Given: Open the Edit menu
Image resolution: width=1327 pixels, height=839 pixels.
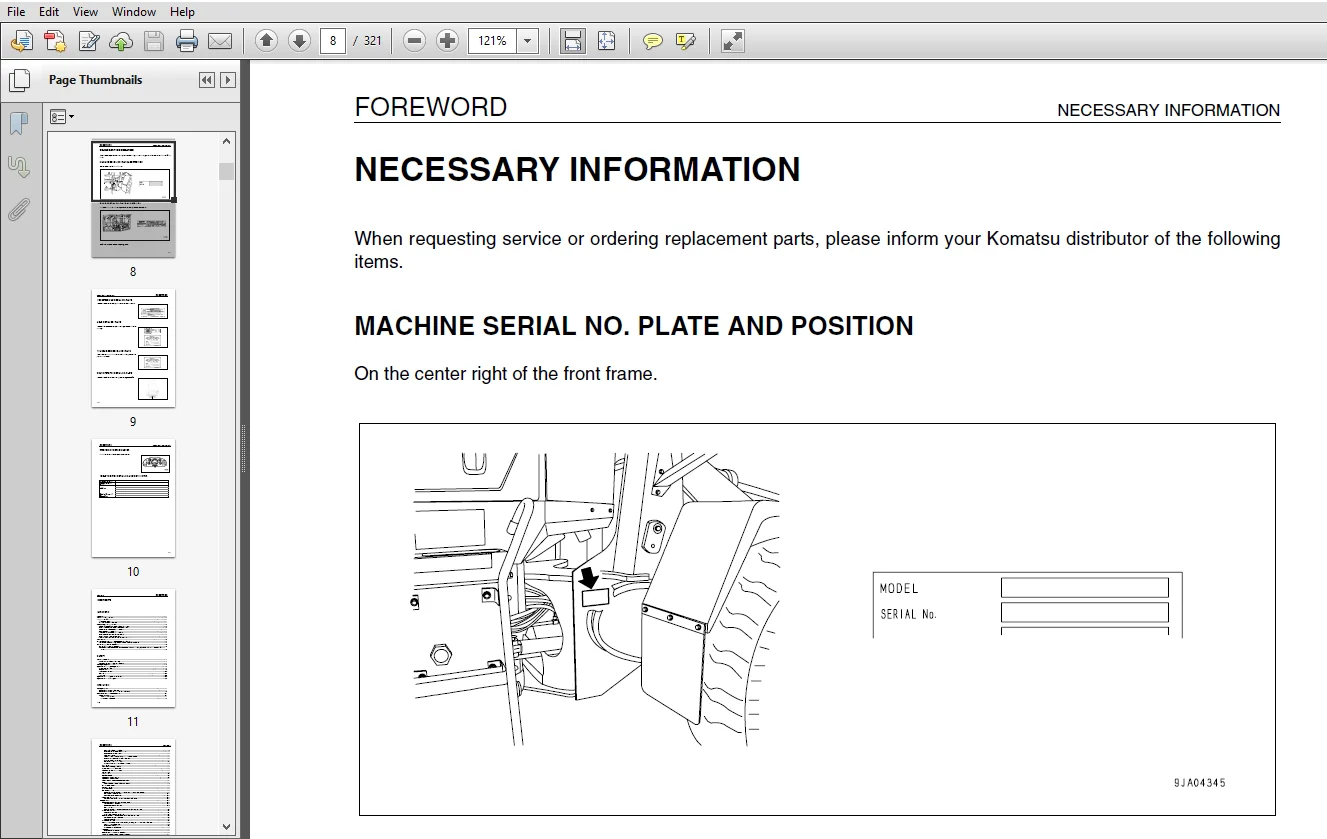Looking at the screenshot, I should 49,11.
